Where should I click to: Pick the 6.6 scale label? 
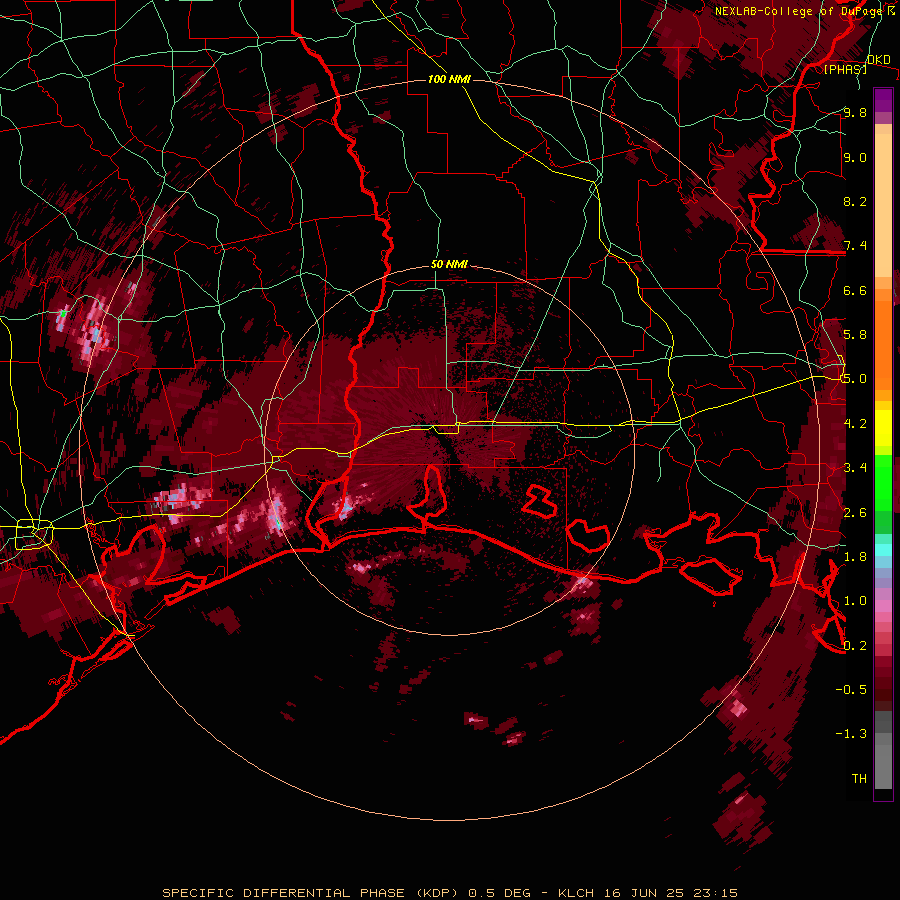[x=855, y=290]
